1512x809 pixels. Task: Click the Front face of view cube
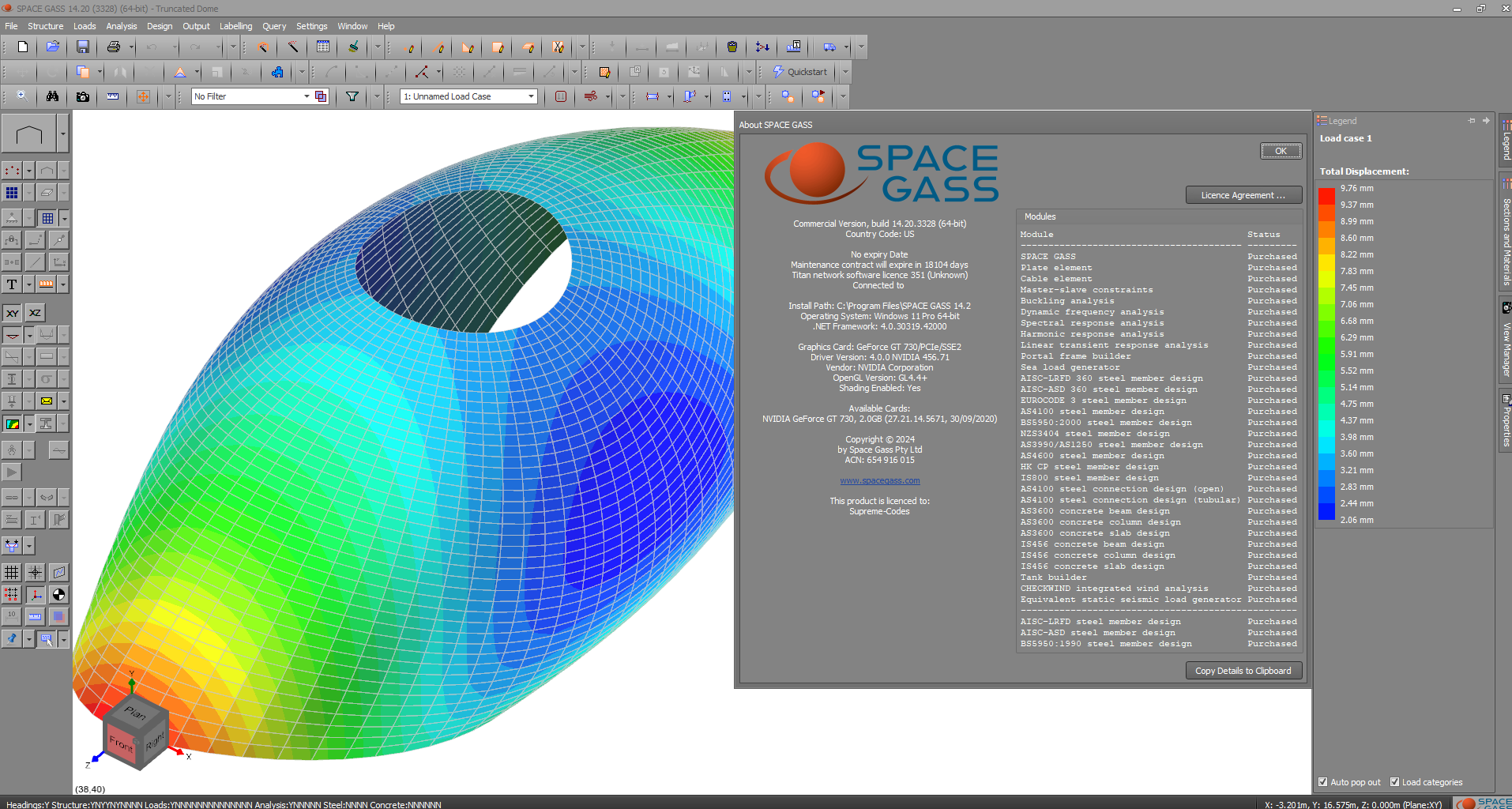click(x=121, y=743)
